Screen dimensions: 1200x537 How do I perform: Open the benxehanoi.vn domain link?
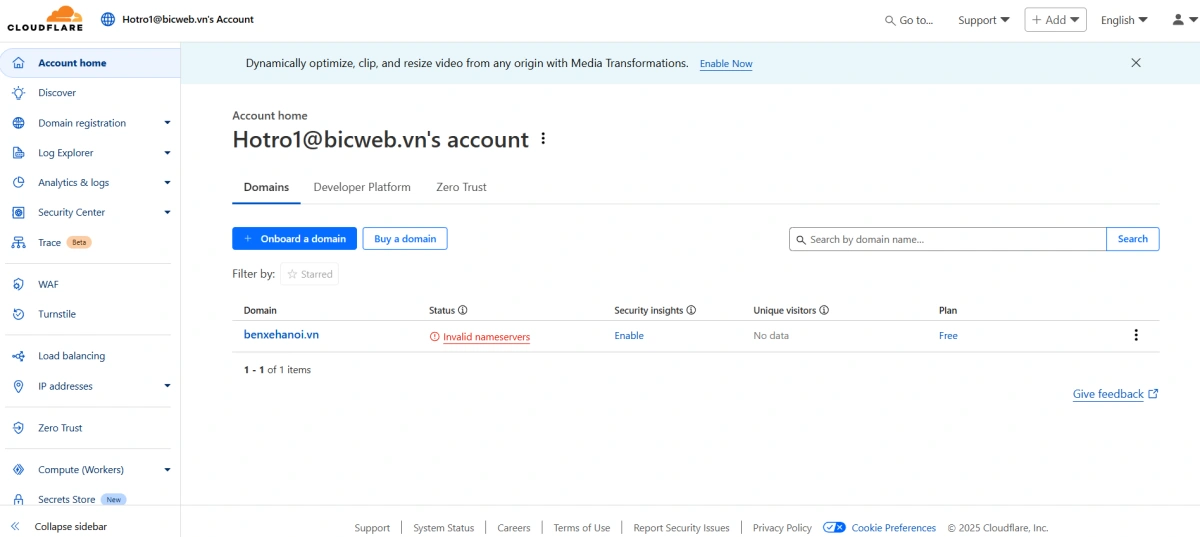281,335
